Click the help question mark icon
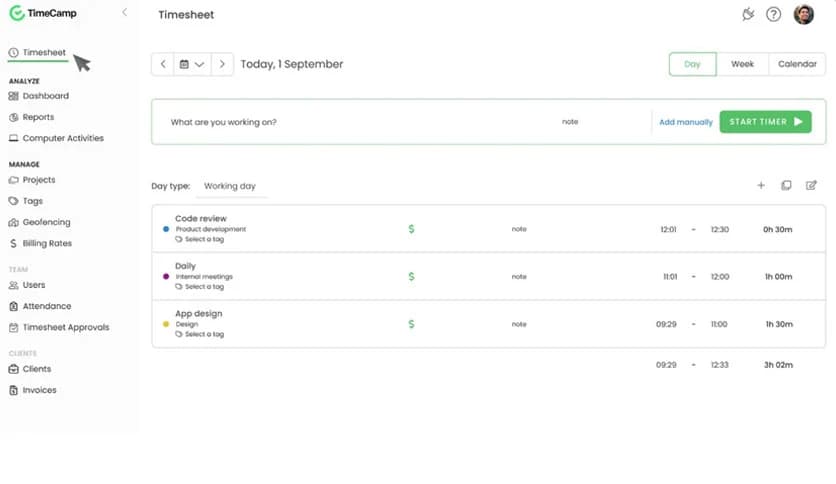This screenshot has width=836, height=484. point(773,14)
